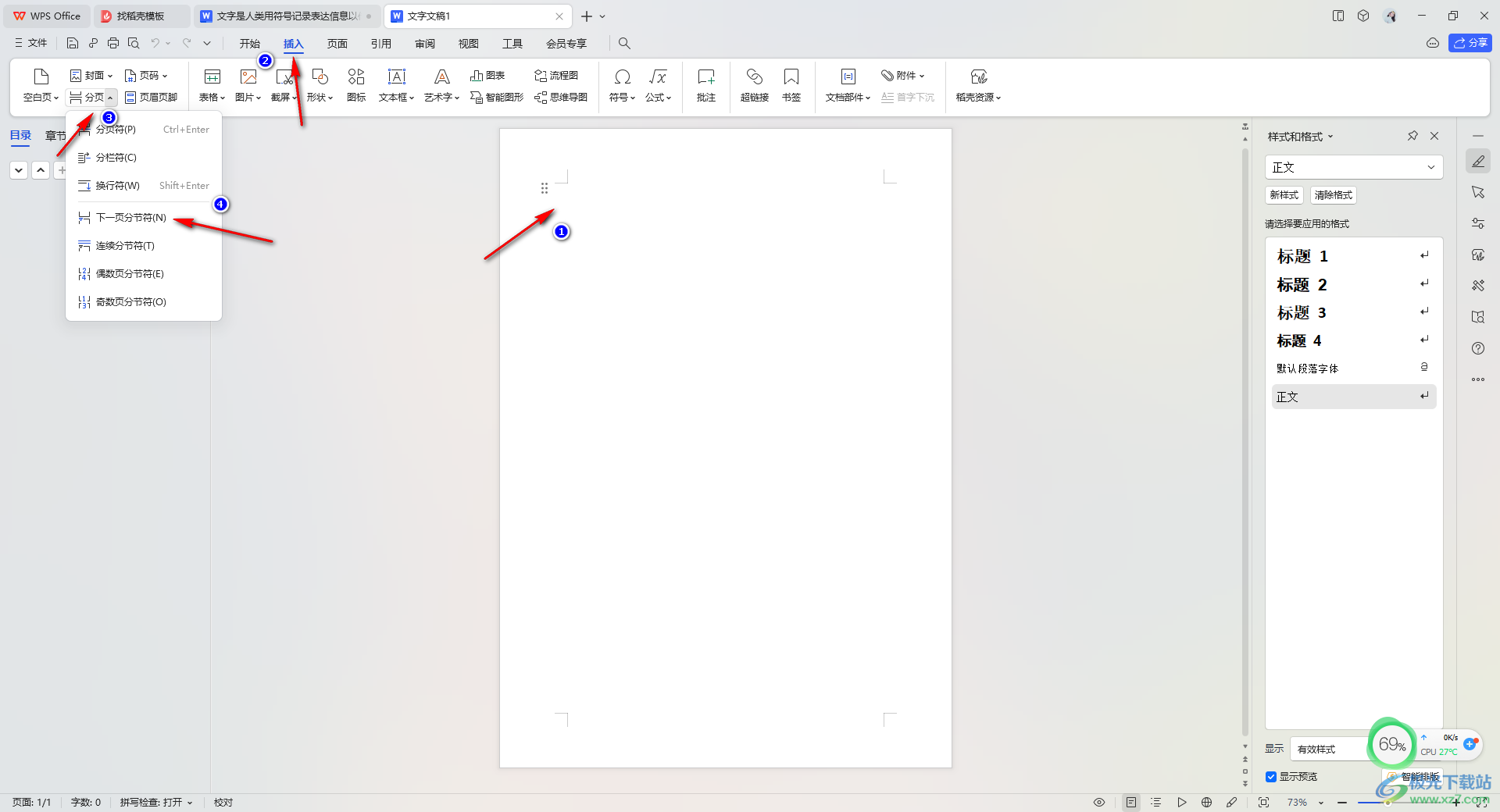
Task: Open the 文件 menu button
Action: pos(30,43)
